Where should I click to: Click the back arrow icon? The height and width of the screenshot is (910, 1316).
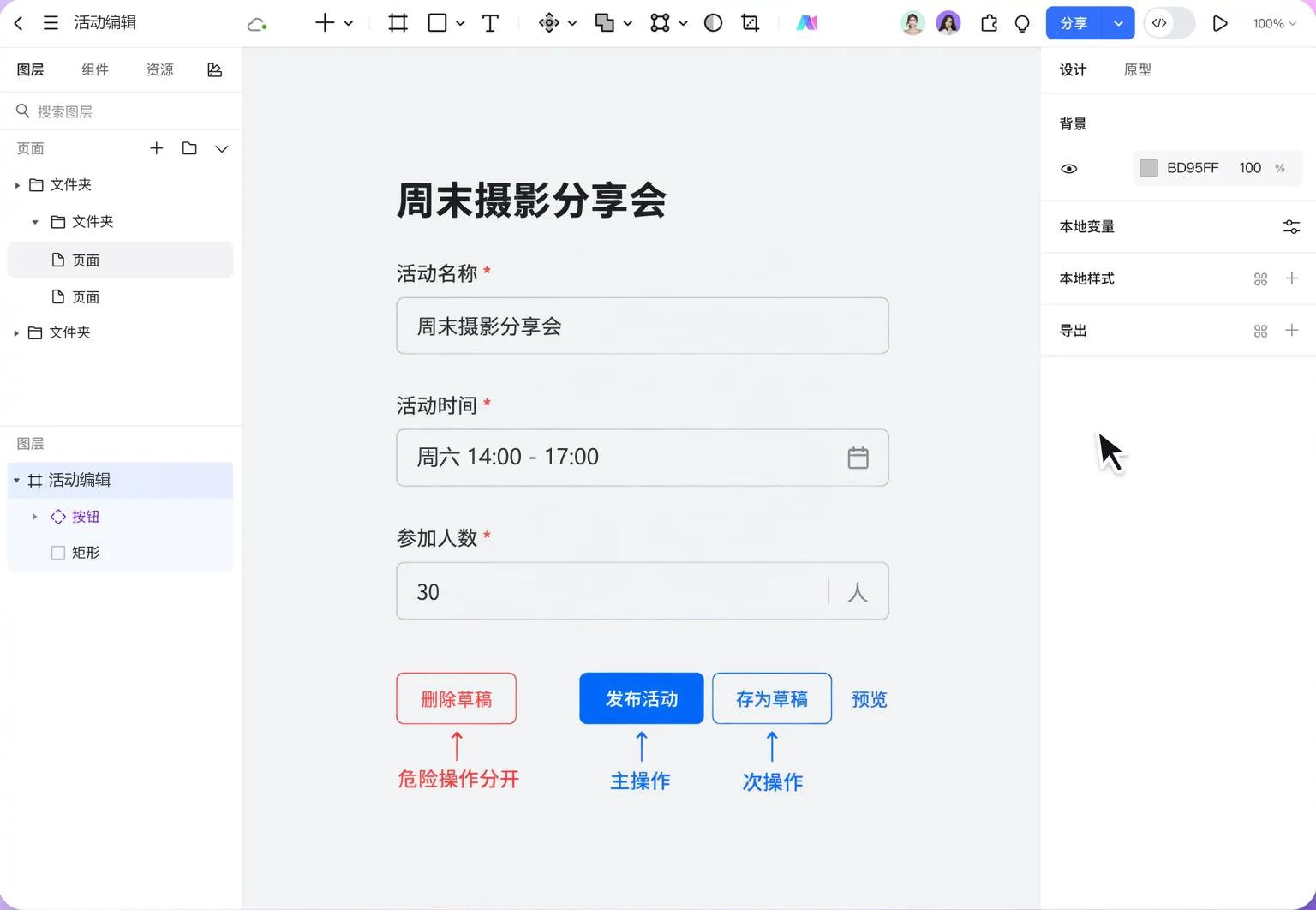tap(19, 23)
